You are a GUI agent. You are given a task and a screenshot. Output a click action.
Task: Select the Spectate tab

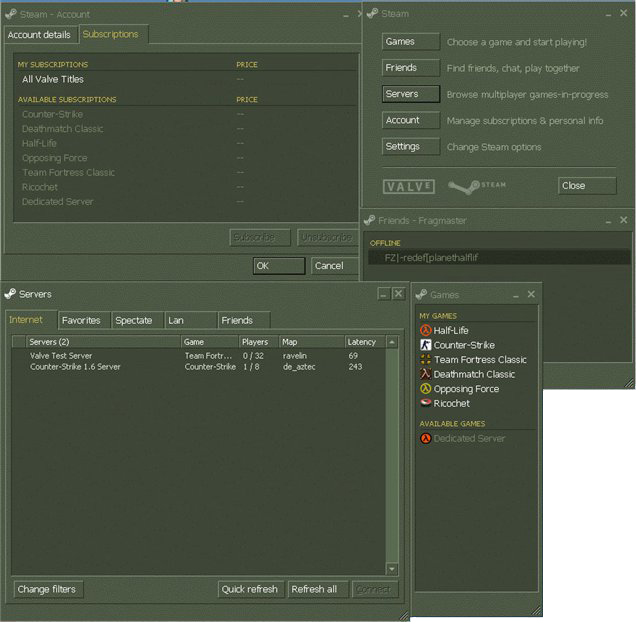(x=134, y=320)
